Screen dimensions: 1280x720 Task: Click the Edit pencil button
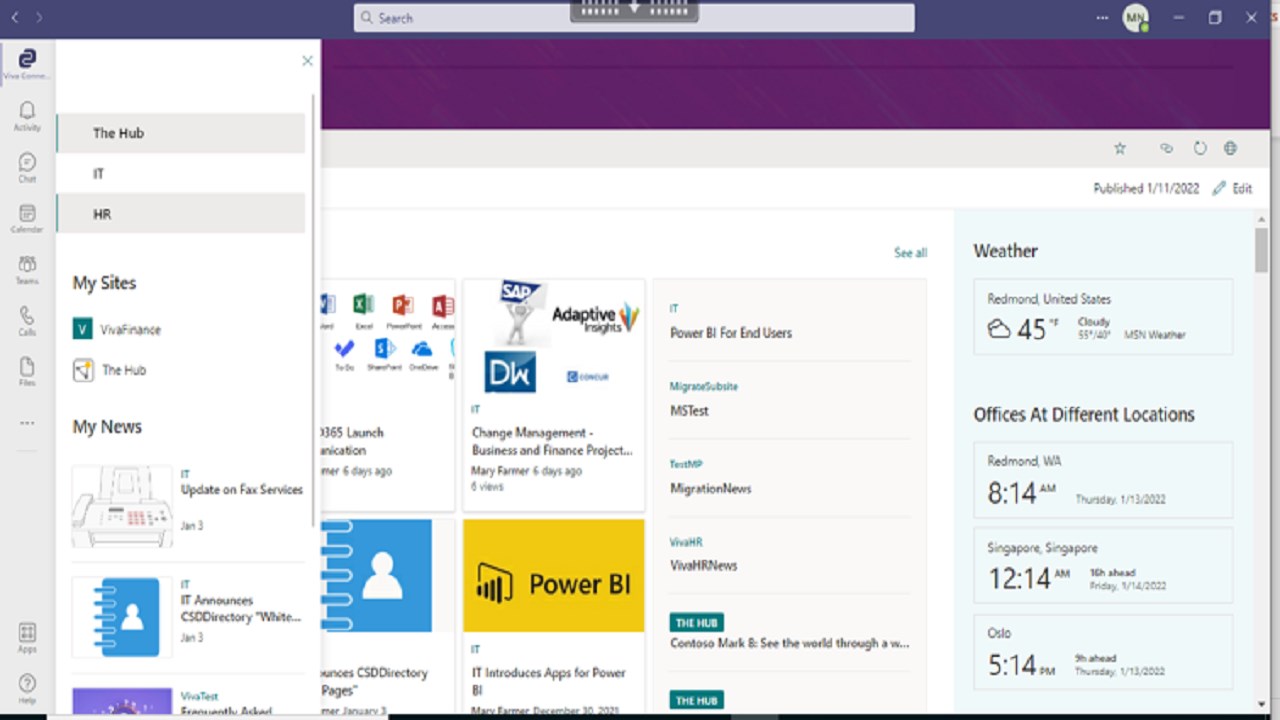pos(1232,188)
